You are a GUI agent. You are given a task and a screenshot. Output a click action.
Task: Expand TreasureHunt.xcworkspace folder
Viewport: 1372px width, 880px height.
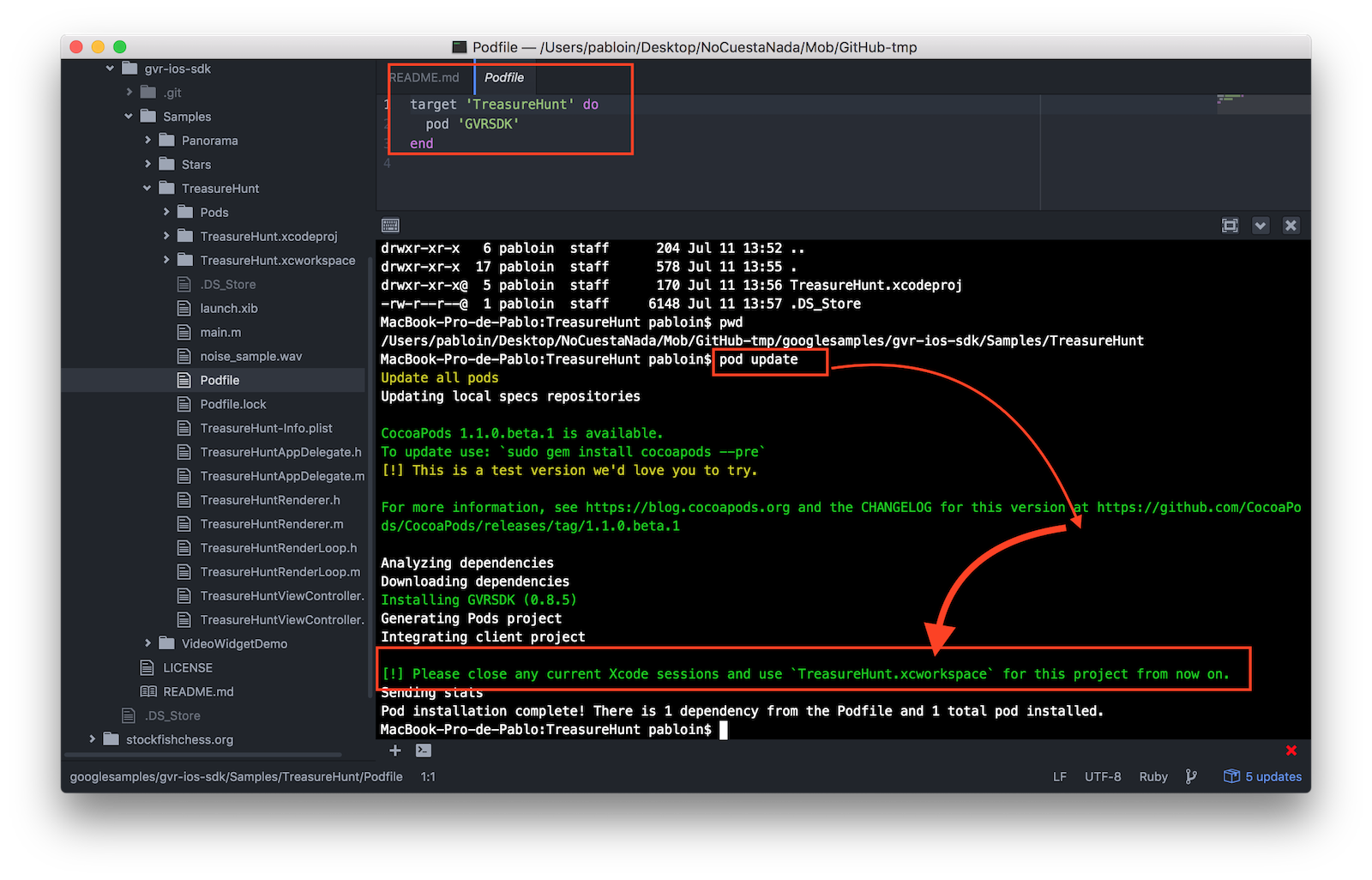point(166,260)
